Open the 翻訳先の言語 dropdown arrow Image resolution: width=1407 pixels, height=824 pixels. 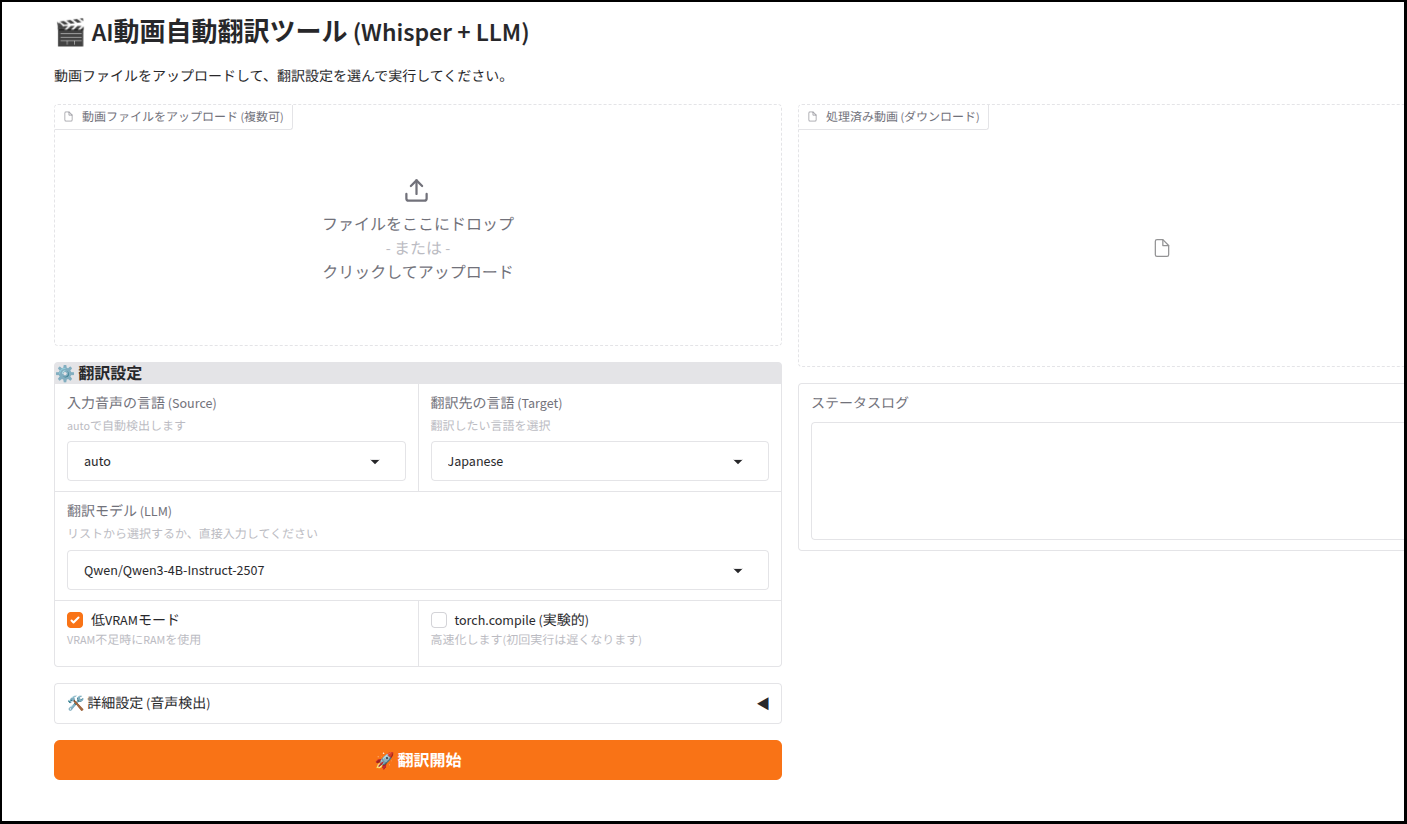738,462
